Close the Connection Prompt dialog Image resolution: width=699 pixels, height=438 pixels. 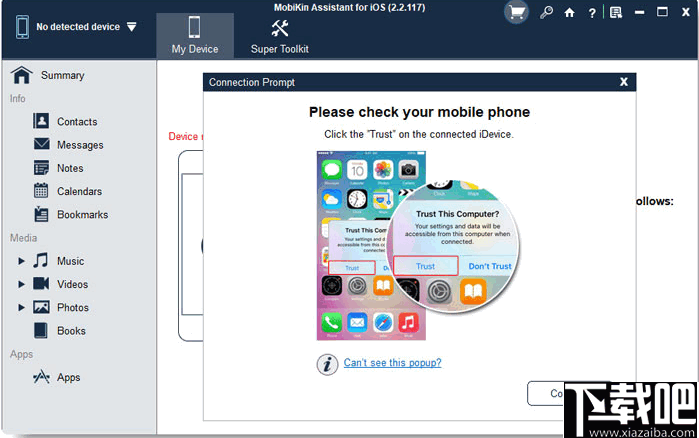tap(624, 82)
